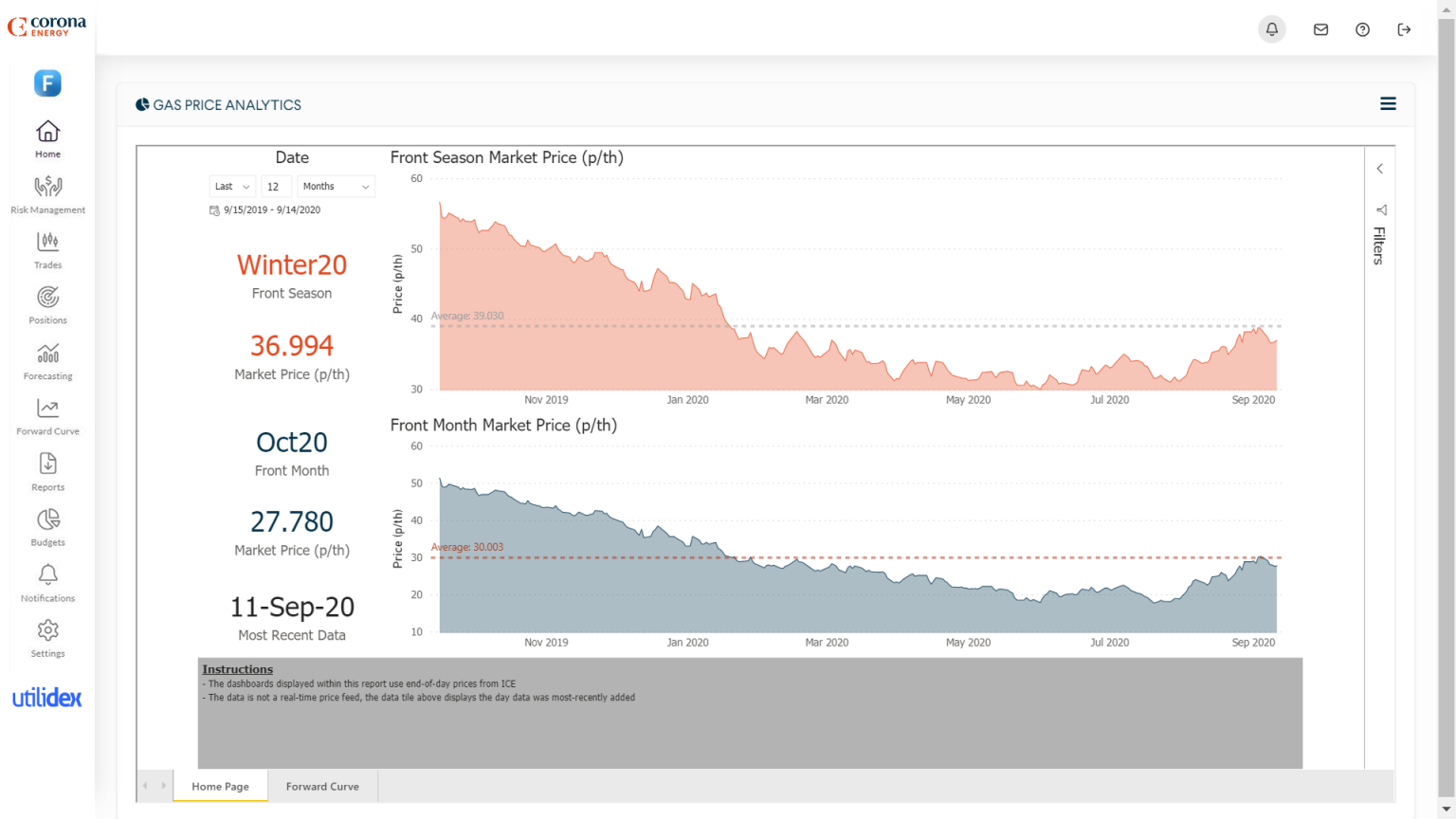Click the logout icon
Viewport: 1456px width, 819px height.
pyautogui.click(x=1404, y=29)
